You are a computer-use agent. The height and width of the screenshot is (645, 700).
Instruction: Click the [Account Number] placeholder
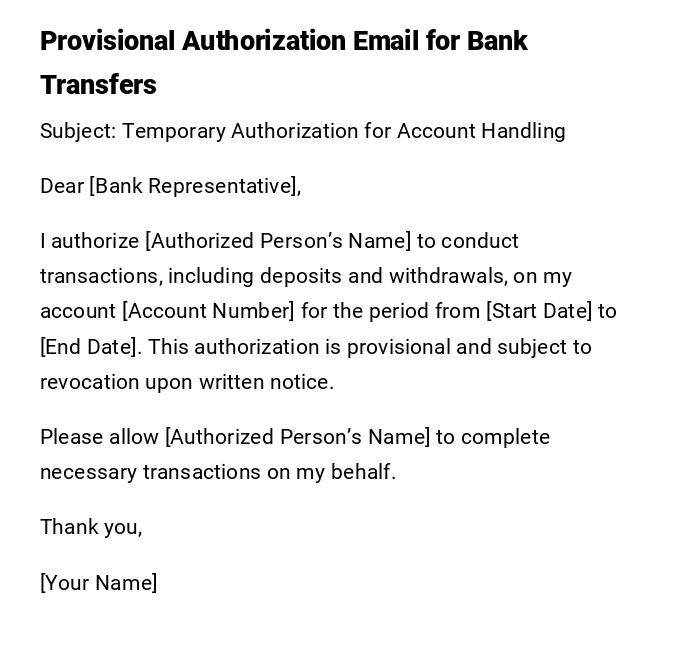tap(208, 311)
